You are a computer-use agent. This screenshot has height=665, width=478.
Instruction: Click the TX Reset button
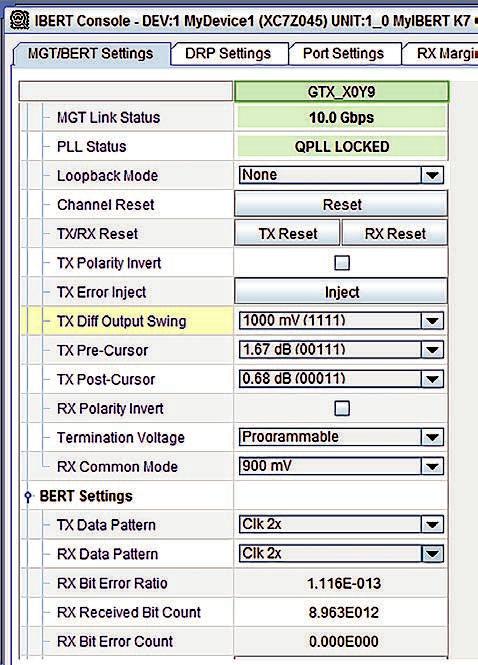coord(287,233)
